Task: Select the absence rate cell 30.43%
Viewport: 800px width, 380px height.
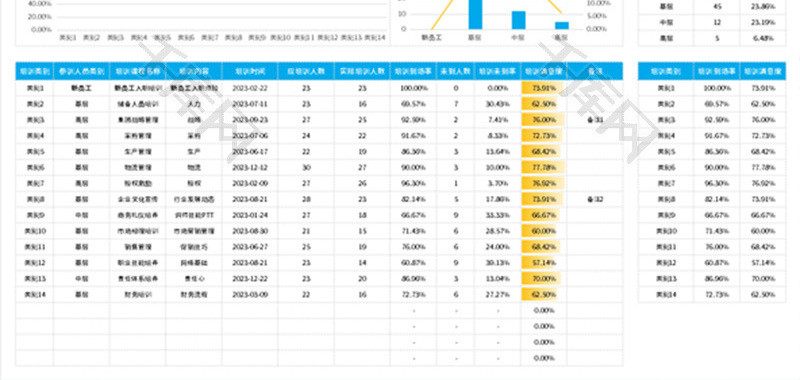Action: click(497, 104)
